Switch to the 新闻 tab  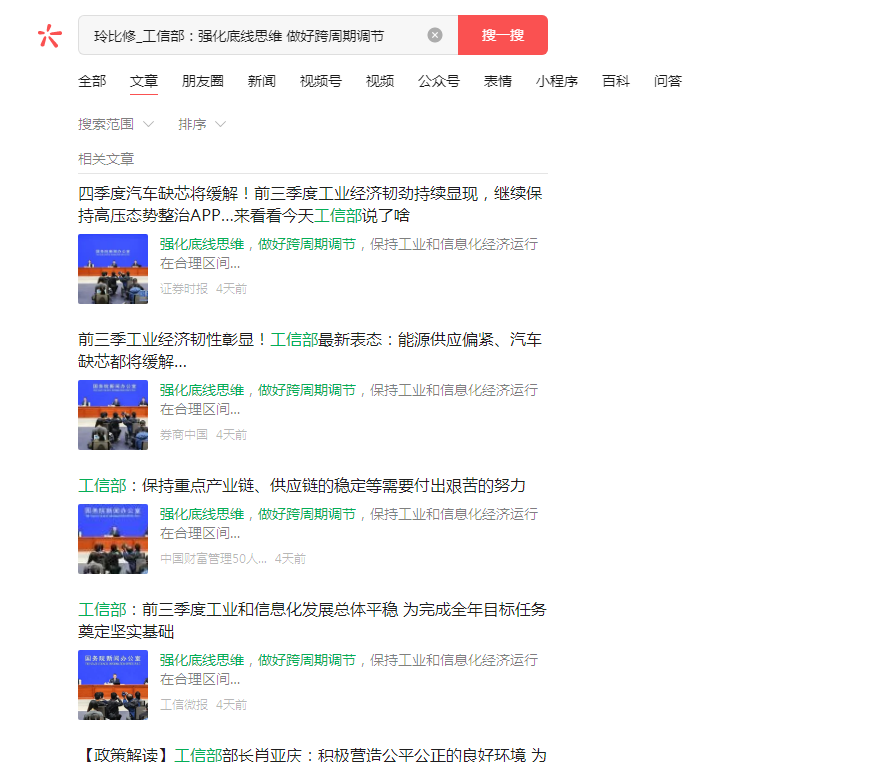pos(262,81)
